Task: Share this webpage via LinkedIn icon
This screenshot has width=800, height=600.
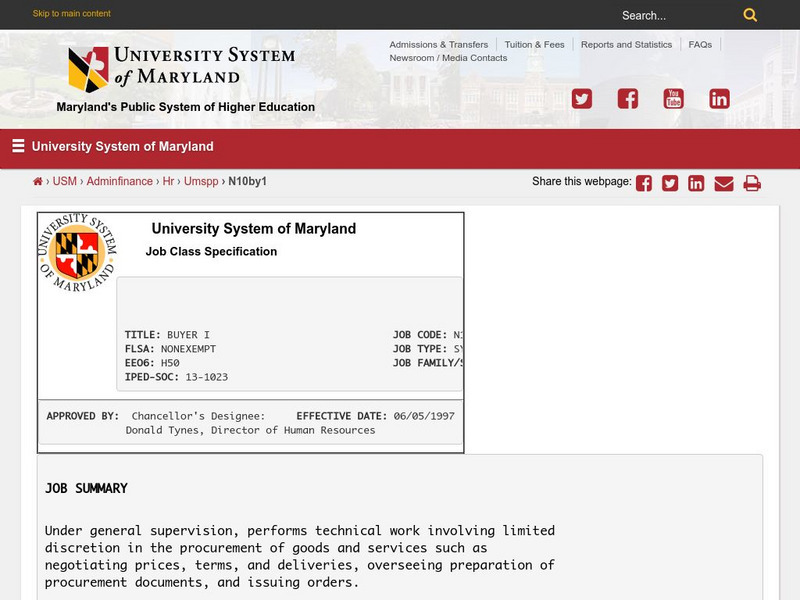Action: point(696,183)
